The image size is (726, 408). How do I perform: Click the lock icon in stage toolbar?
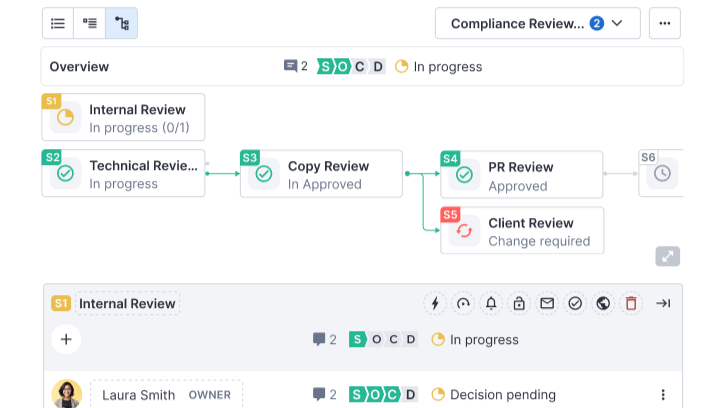coord(519,304)
